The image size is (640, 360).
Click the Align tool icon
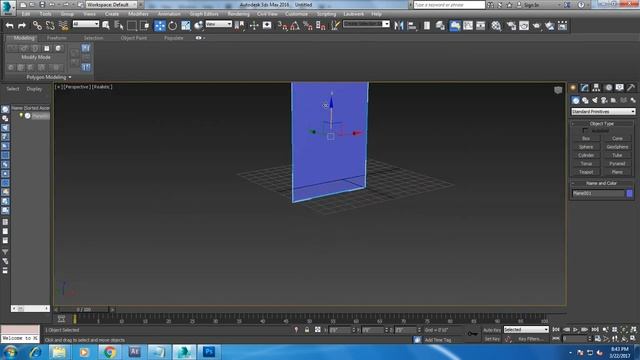tap(412, 26)
